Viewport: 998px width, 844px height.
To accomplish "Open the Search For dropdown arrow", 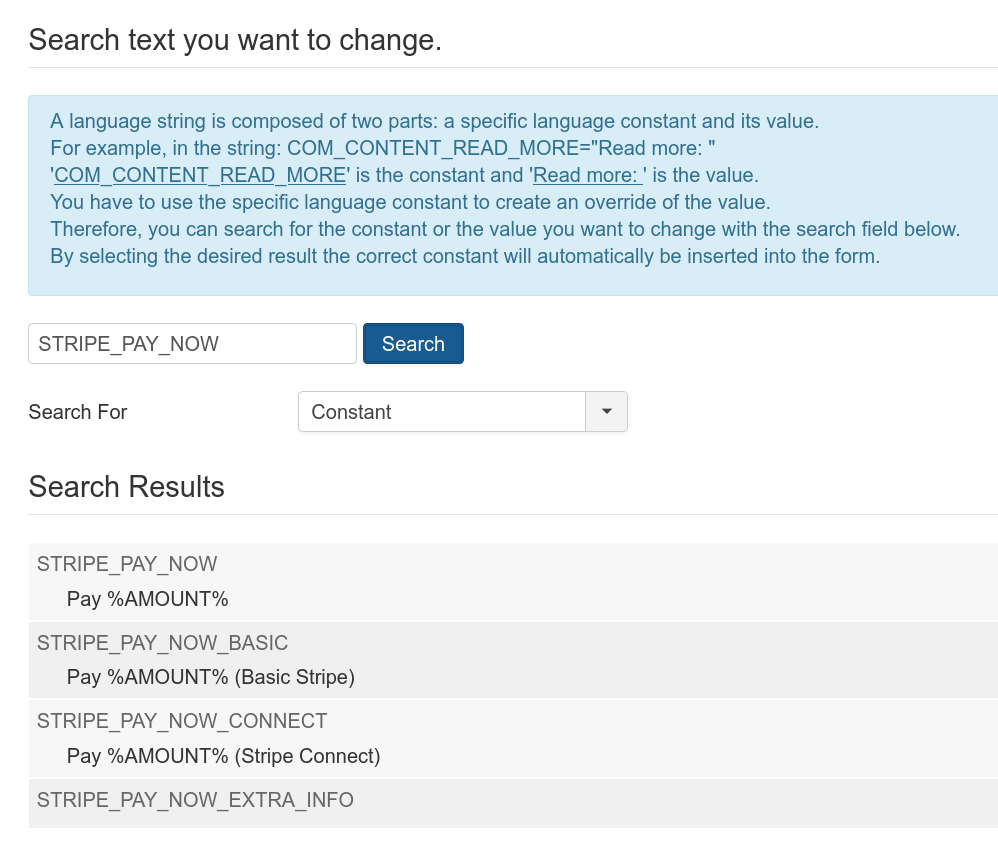I will click(x=607, y=412).
